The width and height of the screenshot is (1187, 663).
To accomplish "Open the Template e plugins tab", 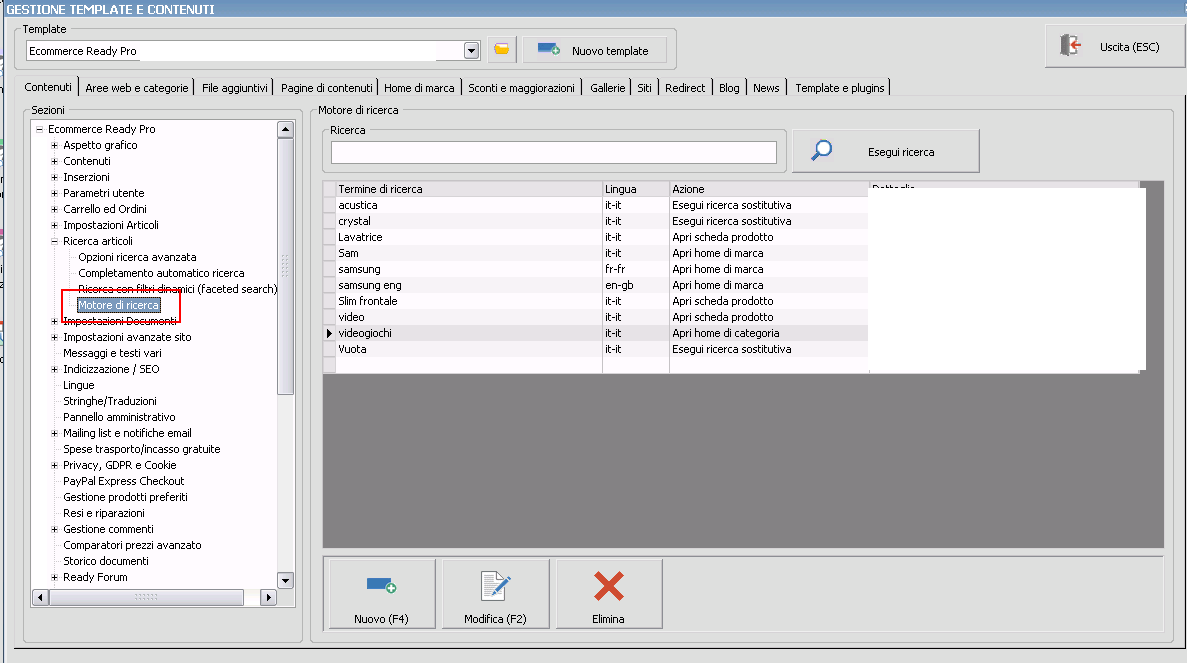I will 839,88.
